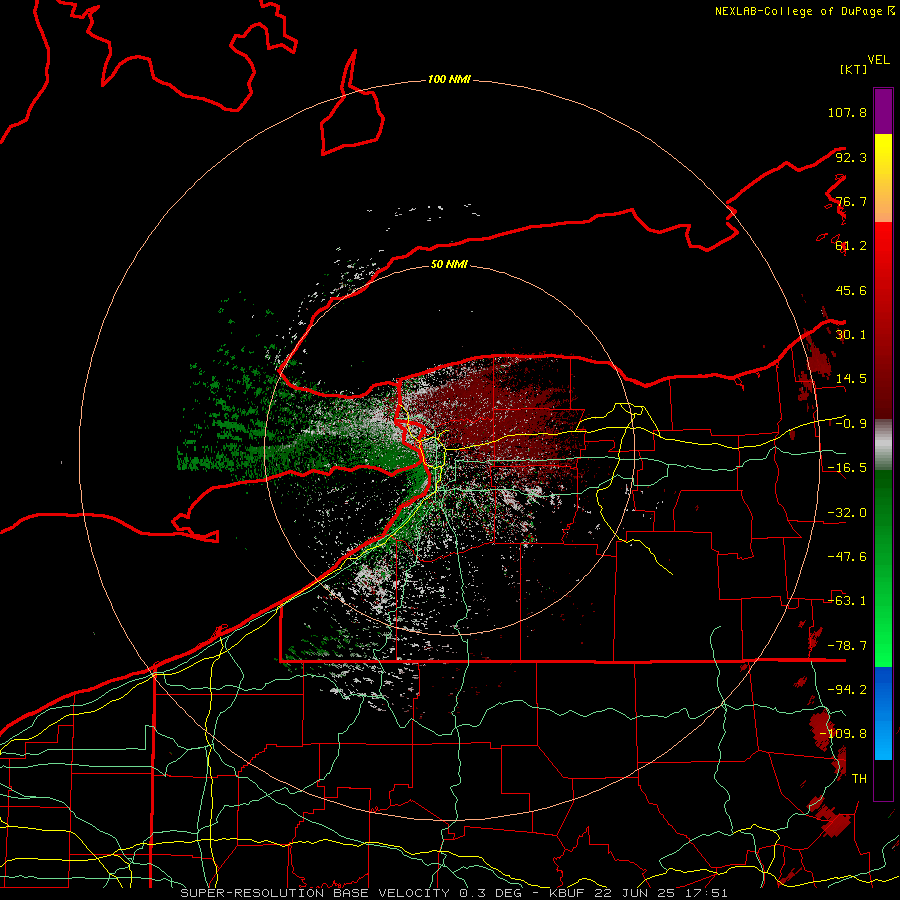Click the green segment of velocity color bar
This screenshot has width=900, height=900.
(883, 568)
